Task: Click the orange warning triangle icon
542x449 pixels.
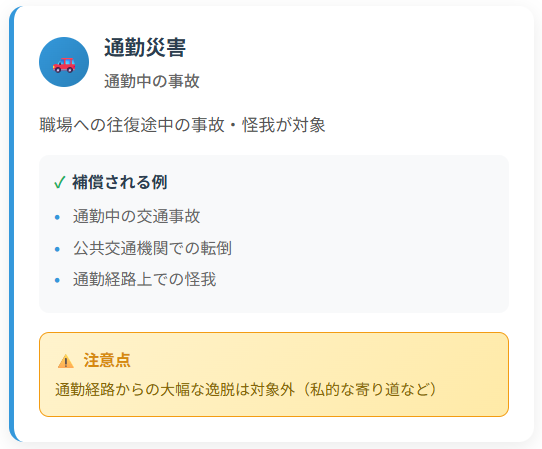Action: point(65,361)
